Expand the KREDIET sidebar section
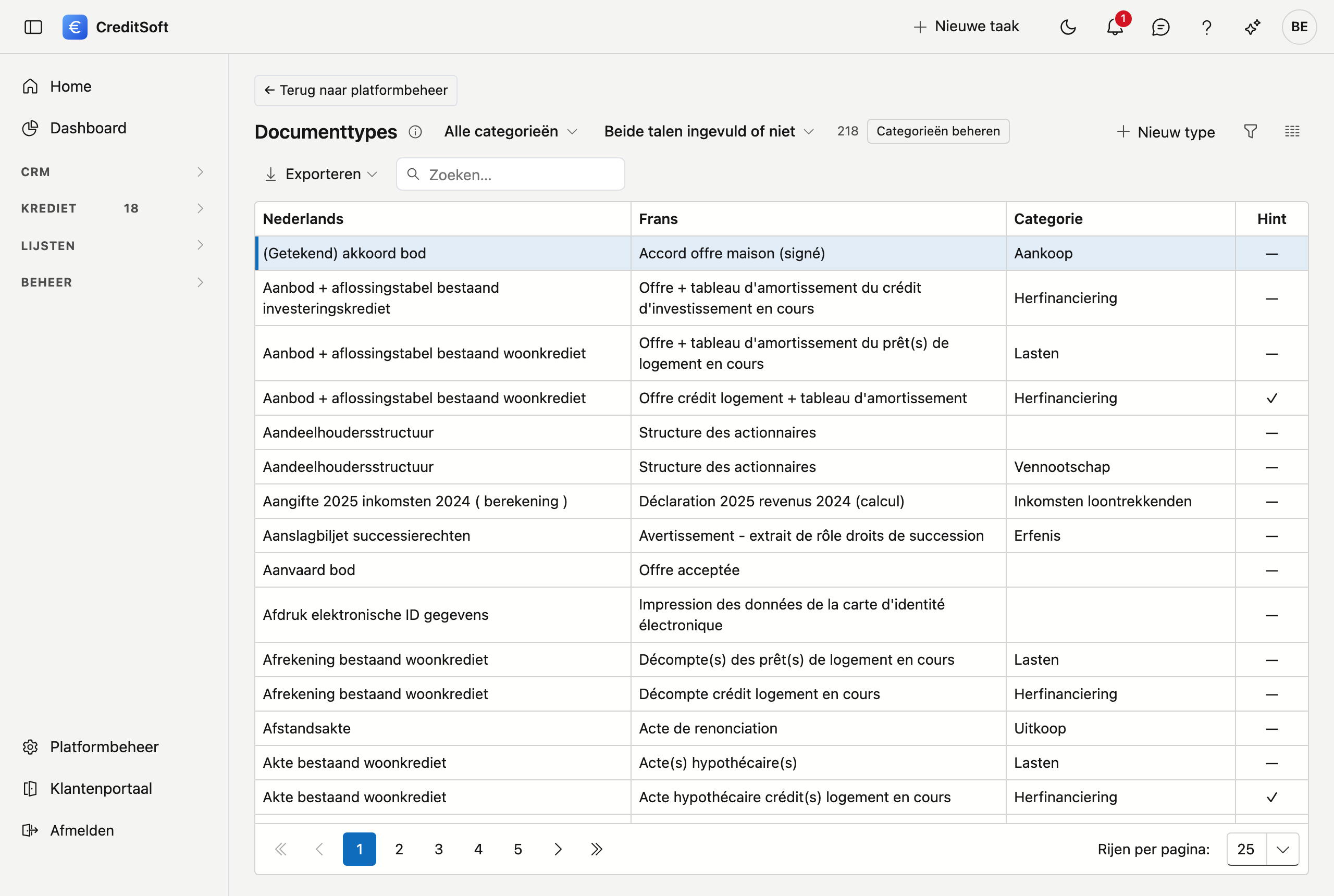1334x896 pixels. (x=113, y=208)
